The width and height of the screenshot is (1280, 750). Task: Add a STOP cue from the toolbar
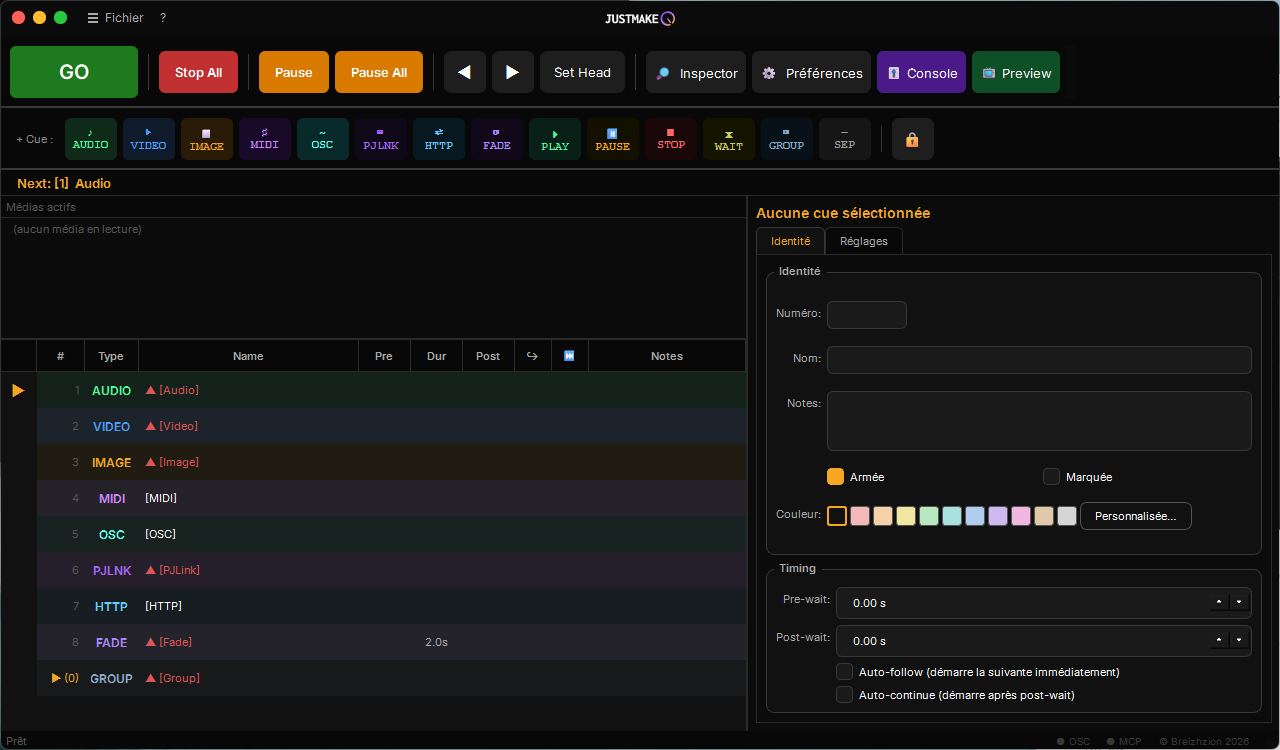[671, 139]
